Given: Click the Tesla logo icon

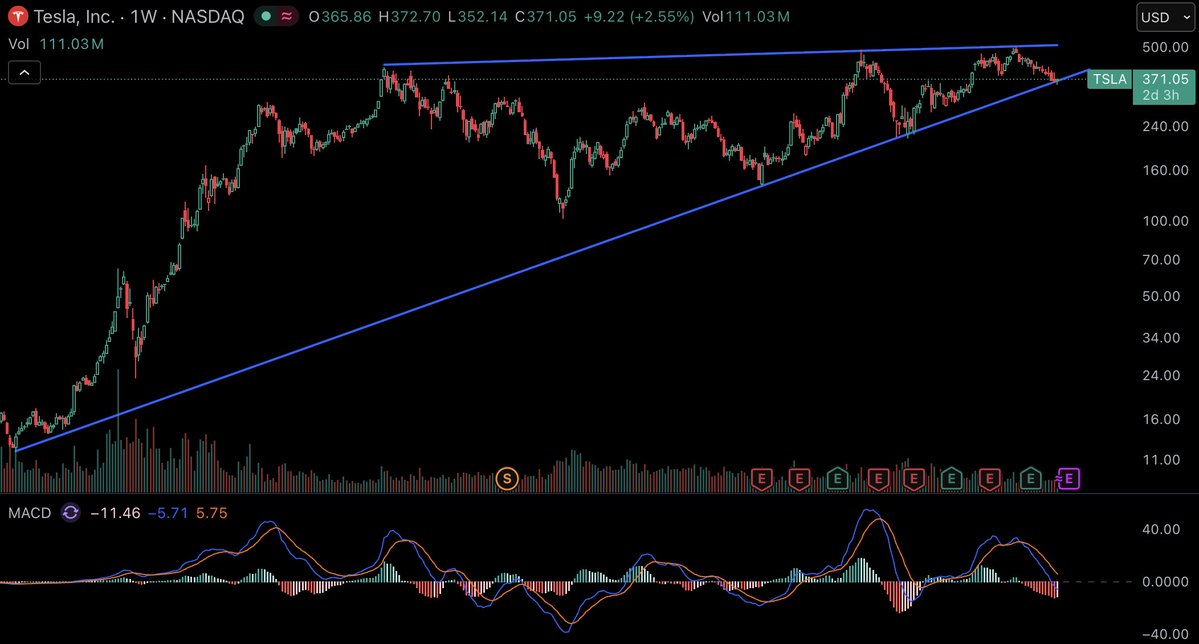Looking at the screenshot, I should pyautogui.click(x=17, y=16).
